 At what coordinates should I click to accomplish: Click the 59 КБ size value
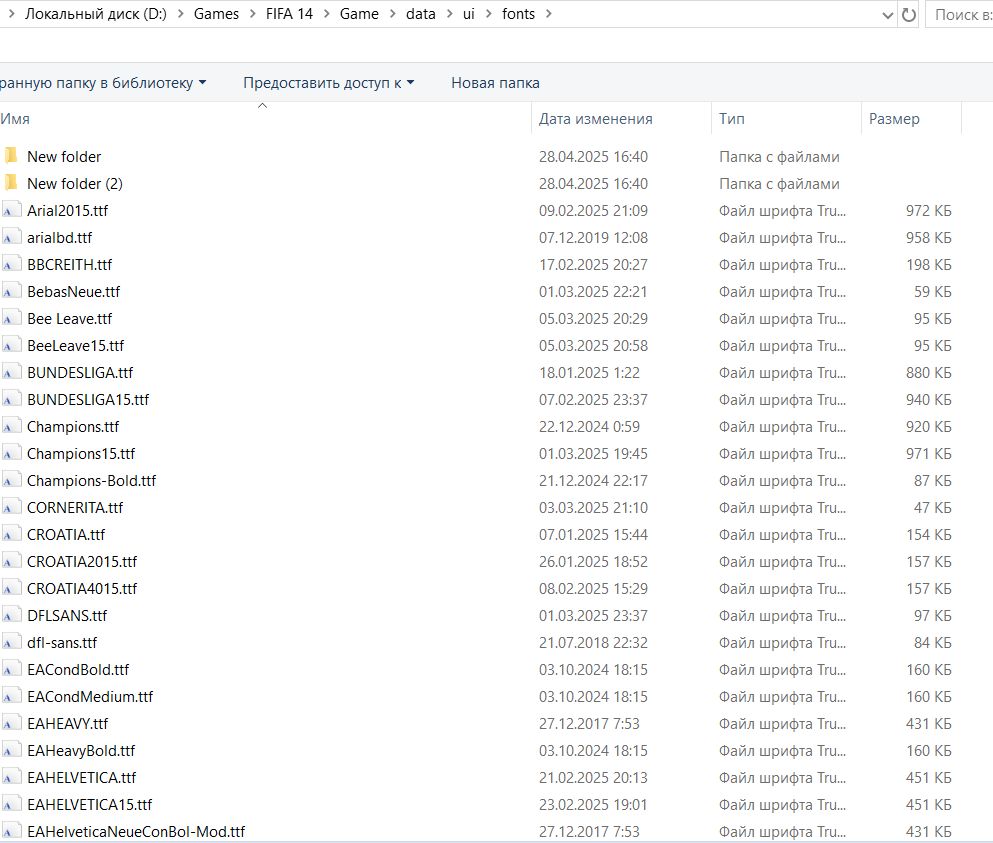click(x=932, y=291)
